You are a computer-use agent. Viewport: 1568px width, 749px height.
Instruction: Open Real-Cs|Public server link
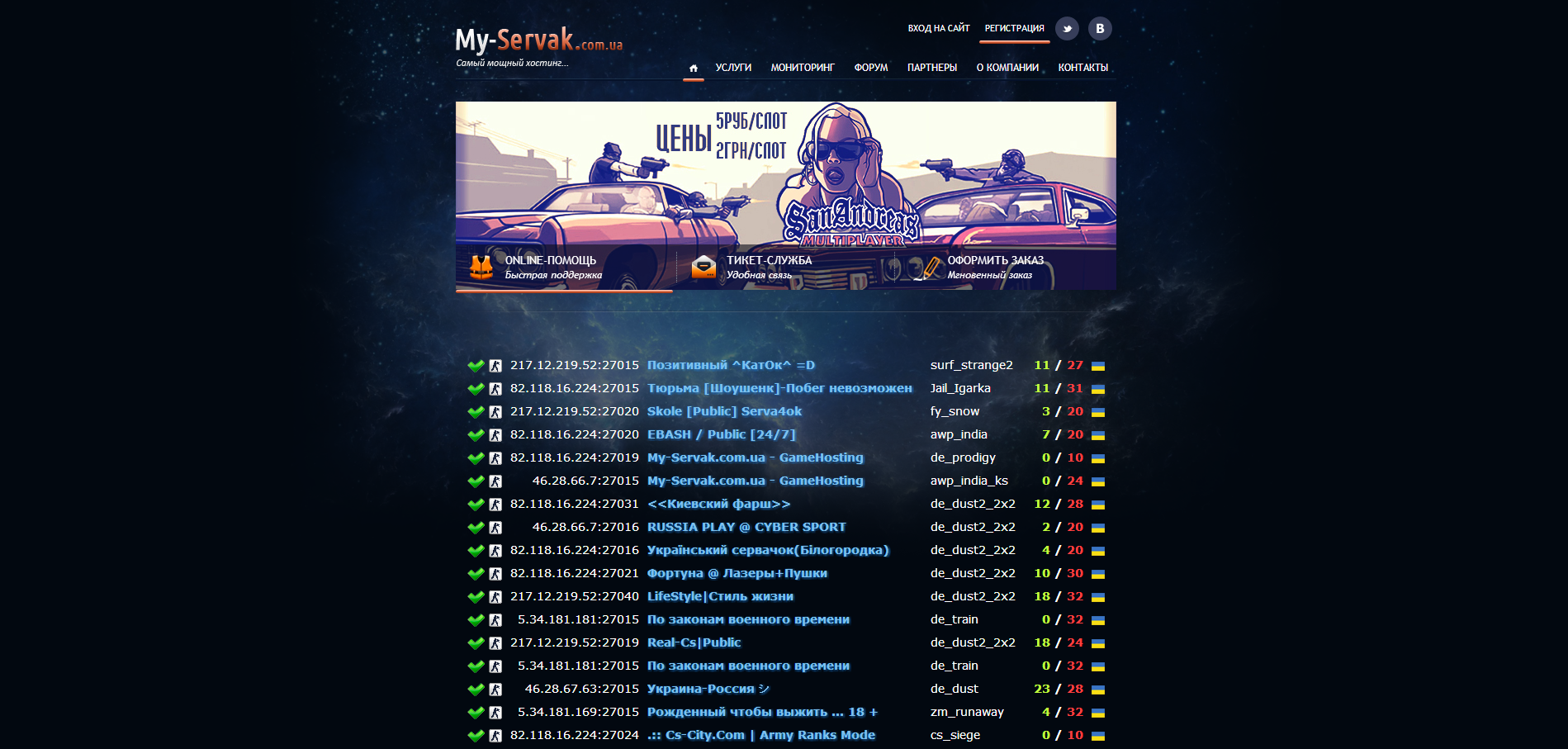(694, 642)
